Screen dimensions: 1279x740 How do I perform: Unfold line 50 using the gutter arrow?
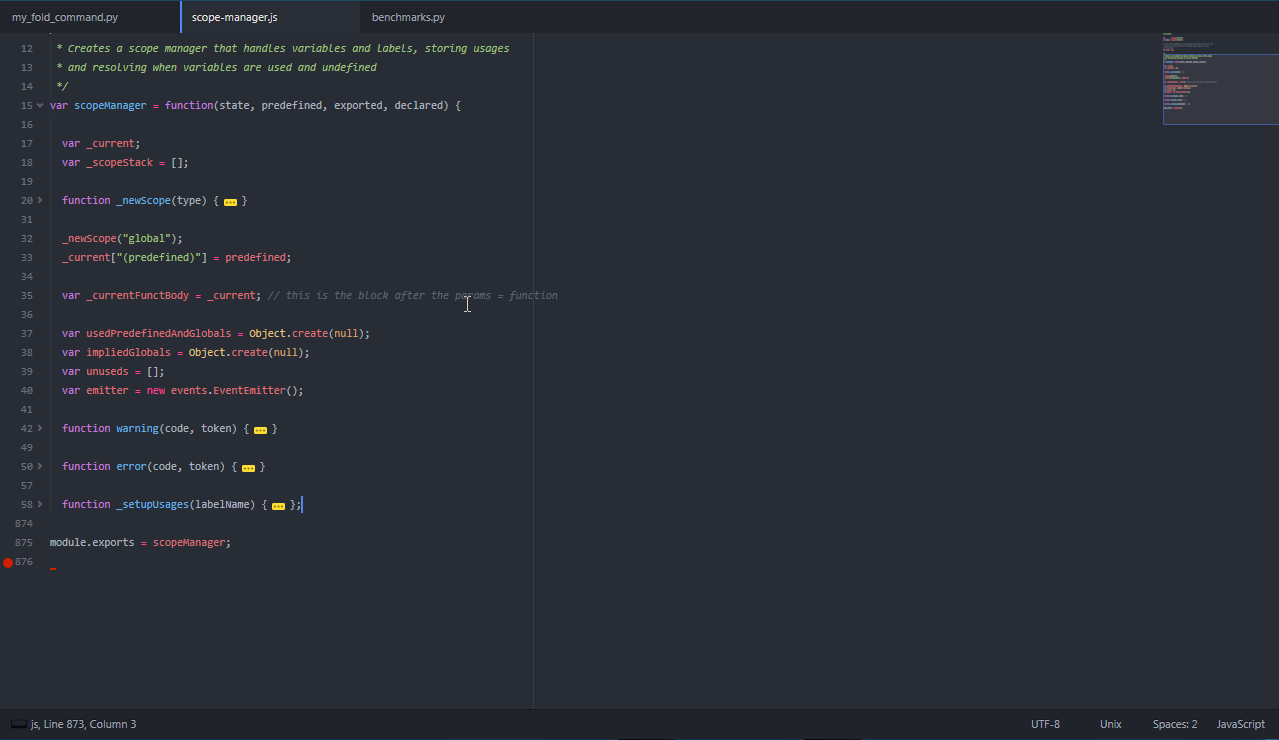pos(40,466)
